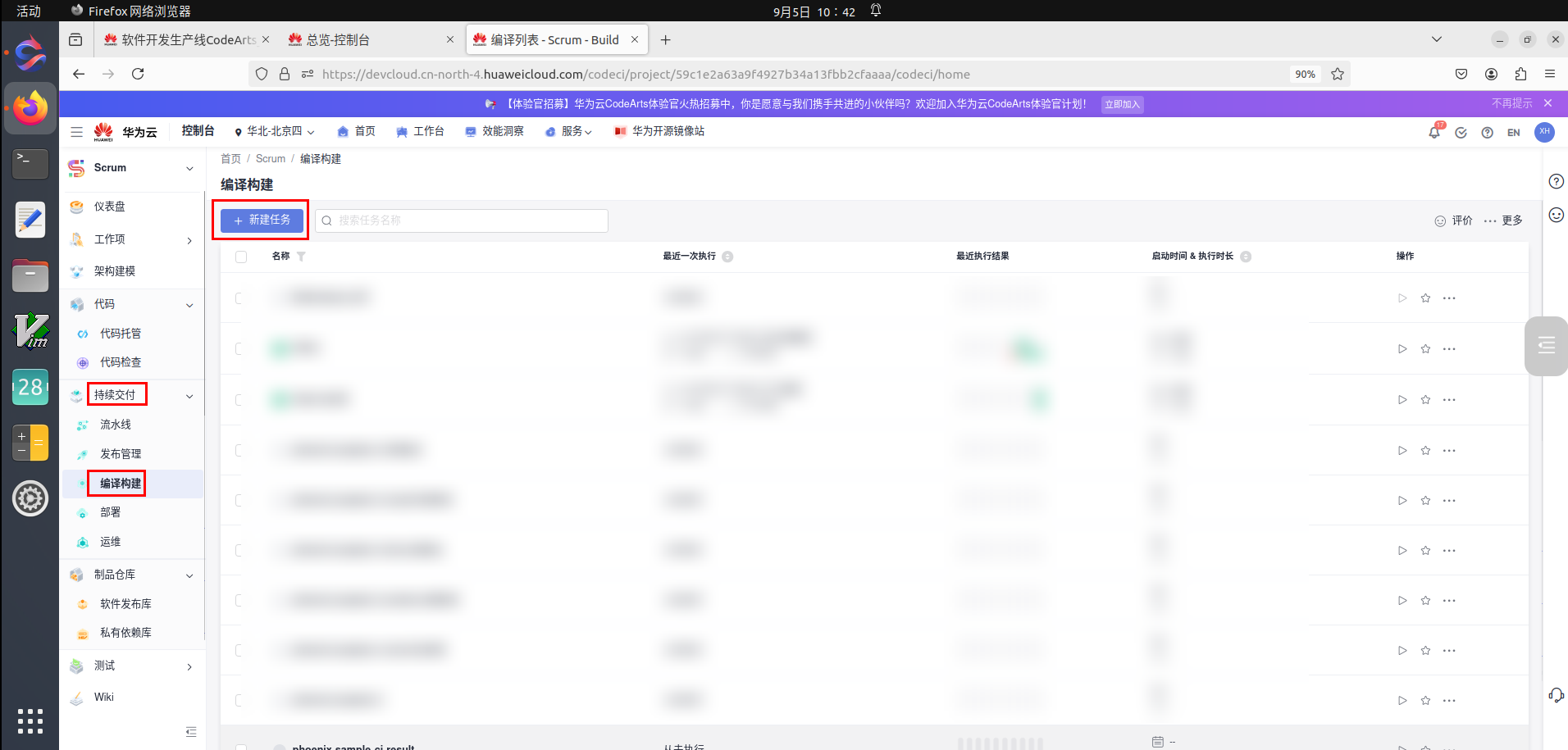Run the first build task via play icon
1568x750 pixels.
[x=1402, y=298]
